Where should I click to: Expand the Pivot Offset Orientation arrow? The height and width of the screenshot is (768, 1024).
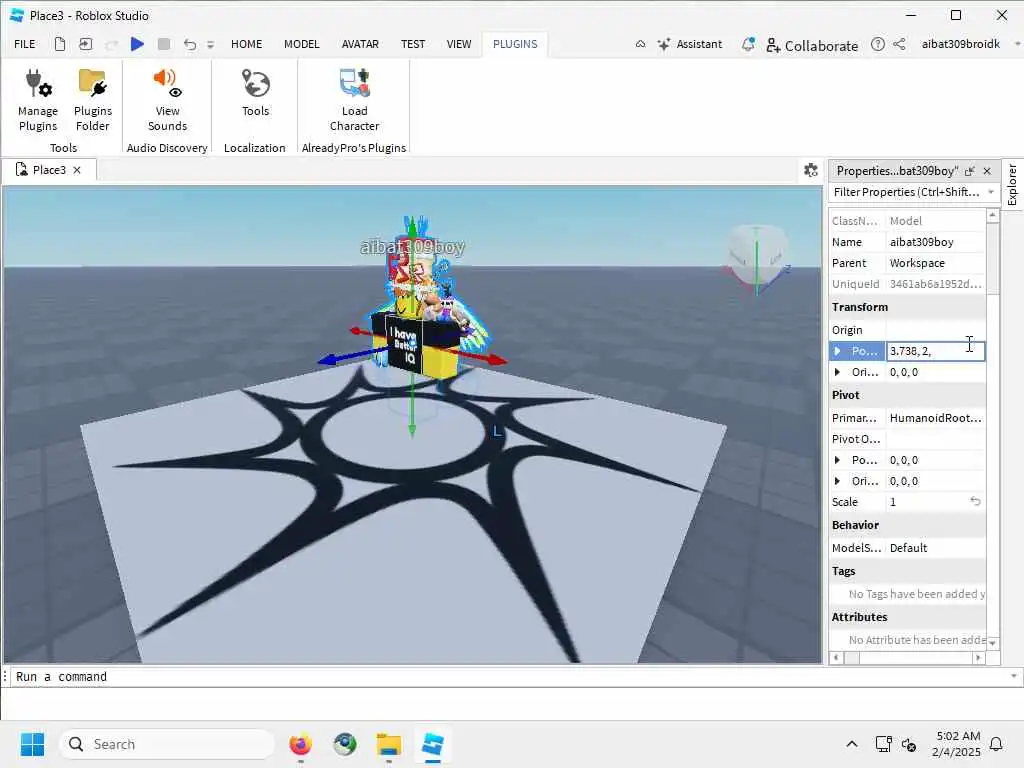(837, 481)
